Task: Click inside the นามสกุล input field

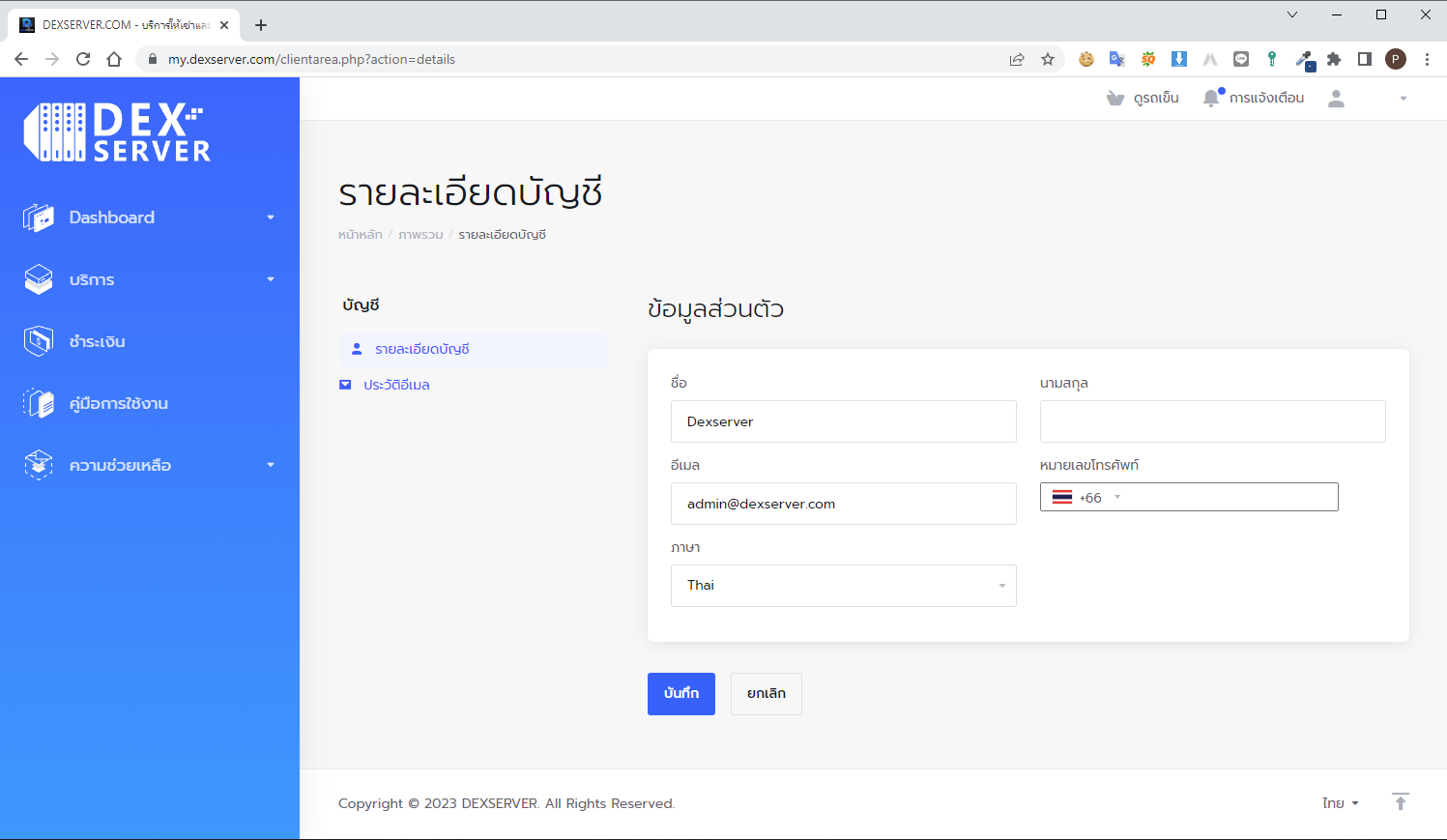Action: coord(1211,420)
